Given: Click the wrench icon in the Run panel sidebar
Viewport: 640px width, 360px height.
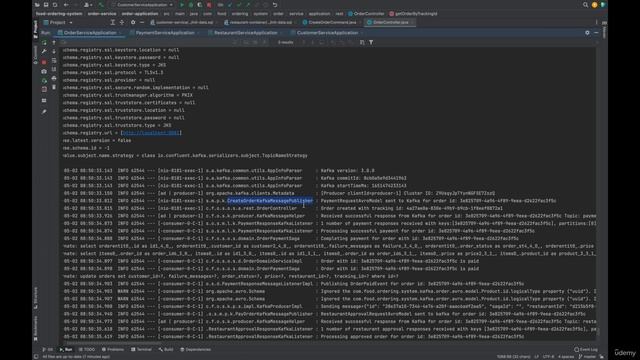Looking at the screenshot, I should click(x=44, y=52).
